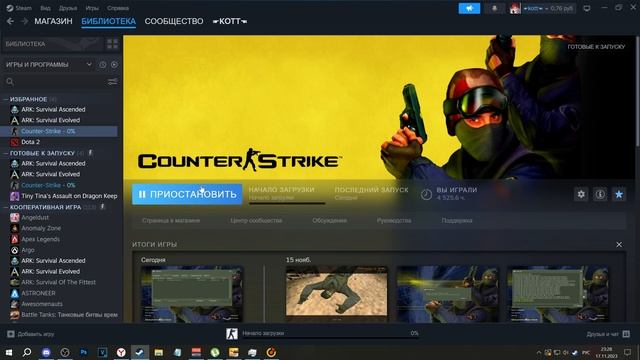Open Центр сообщества link
The image size is (640, 360).
click(x=256, y=220)
